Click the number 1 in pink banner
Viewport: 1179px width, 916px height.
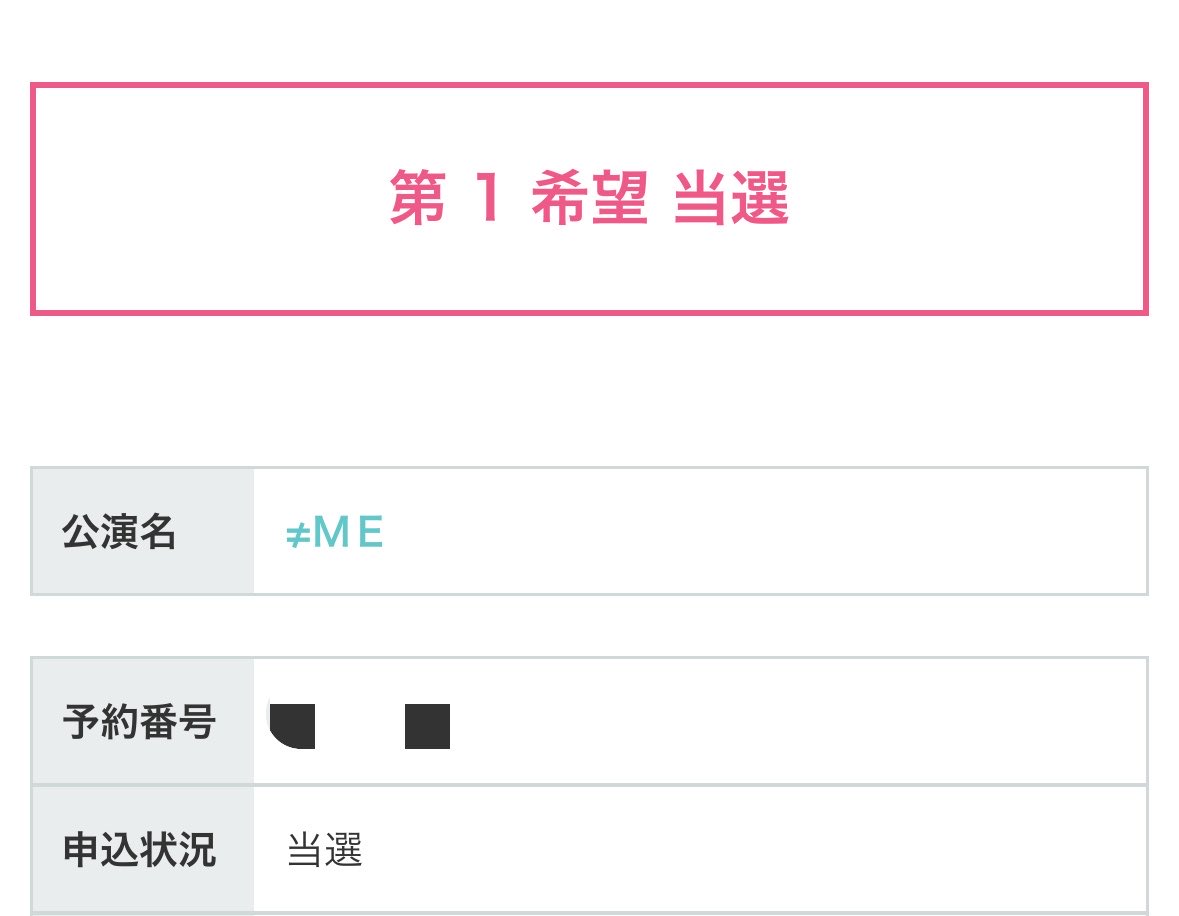coord(489,197)
